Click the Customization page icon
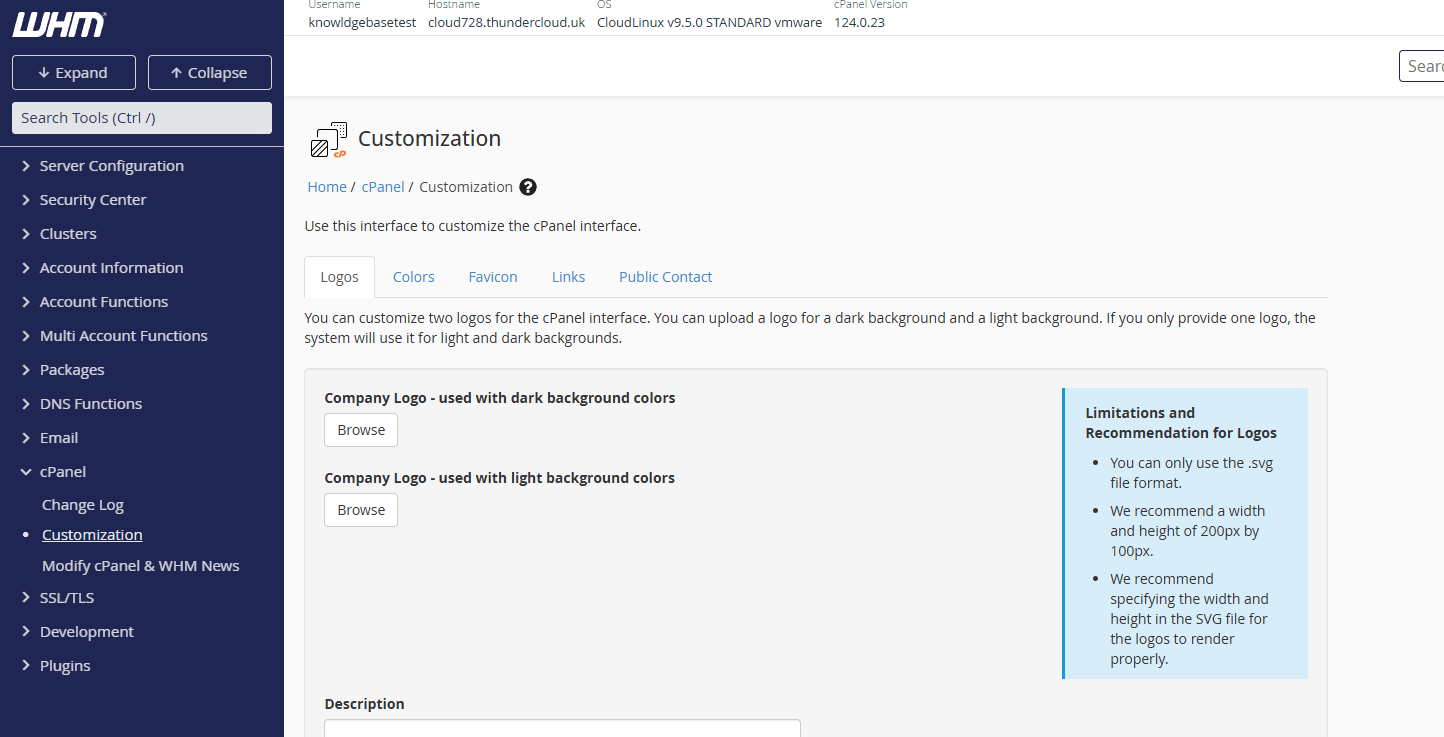Viewport: 1444px width, 737px height. click(328, 140)
